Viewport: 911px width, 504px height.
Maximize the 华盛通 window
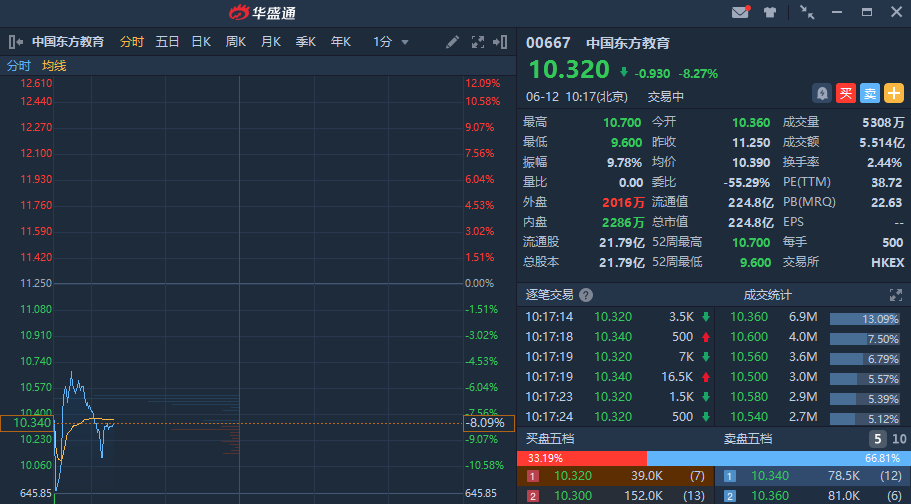pos(867,12)
